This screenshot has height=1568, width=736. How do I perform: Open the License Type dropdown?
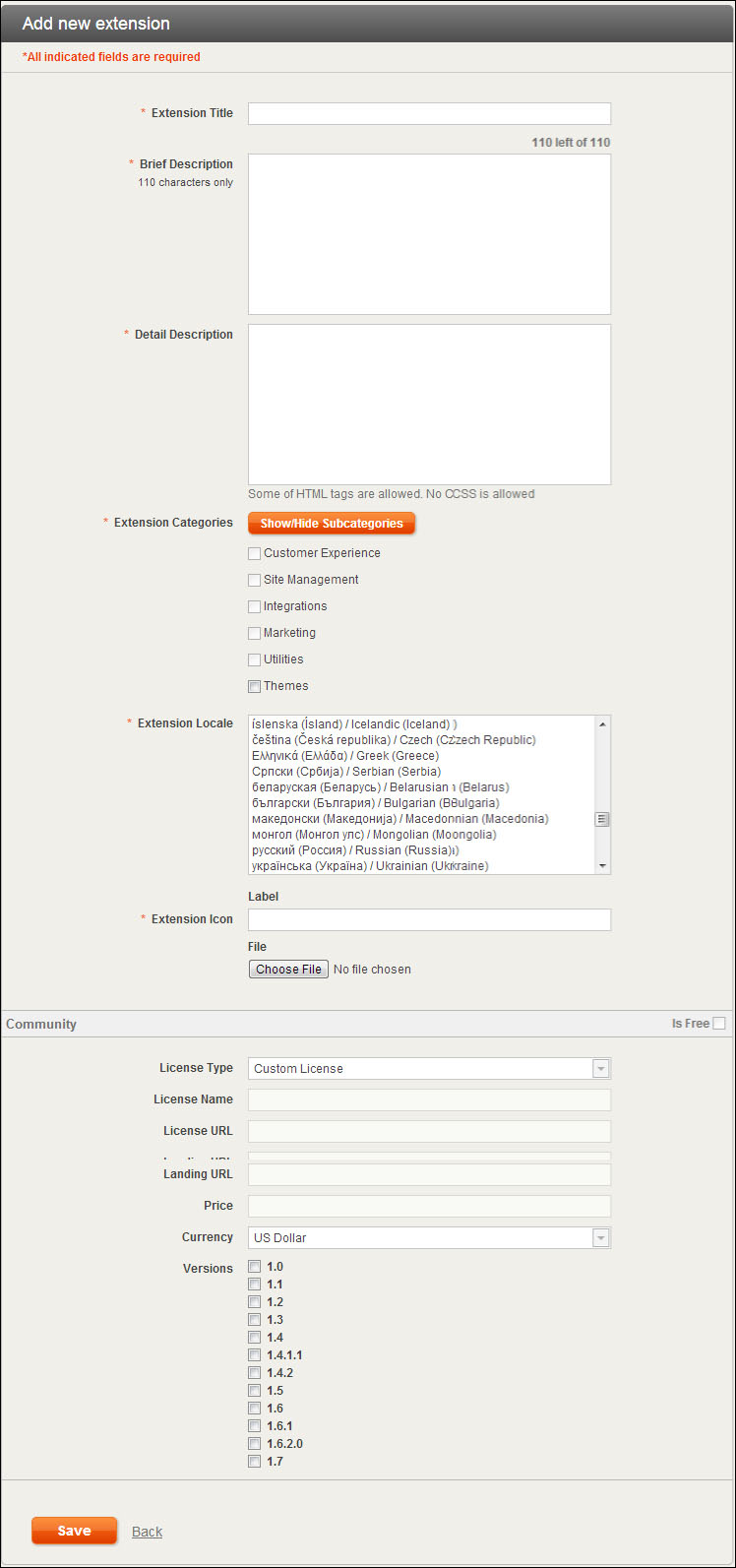429,1069
